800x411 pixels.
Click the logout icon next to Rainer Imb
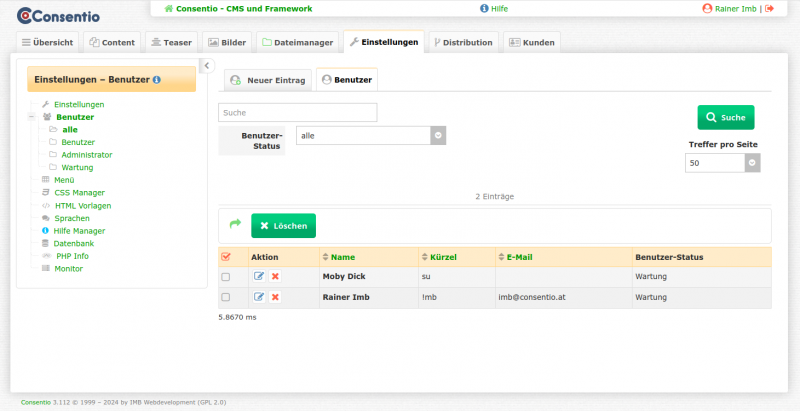click(769, 8)
